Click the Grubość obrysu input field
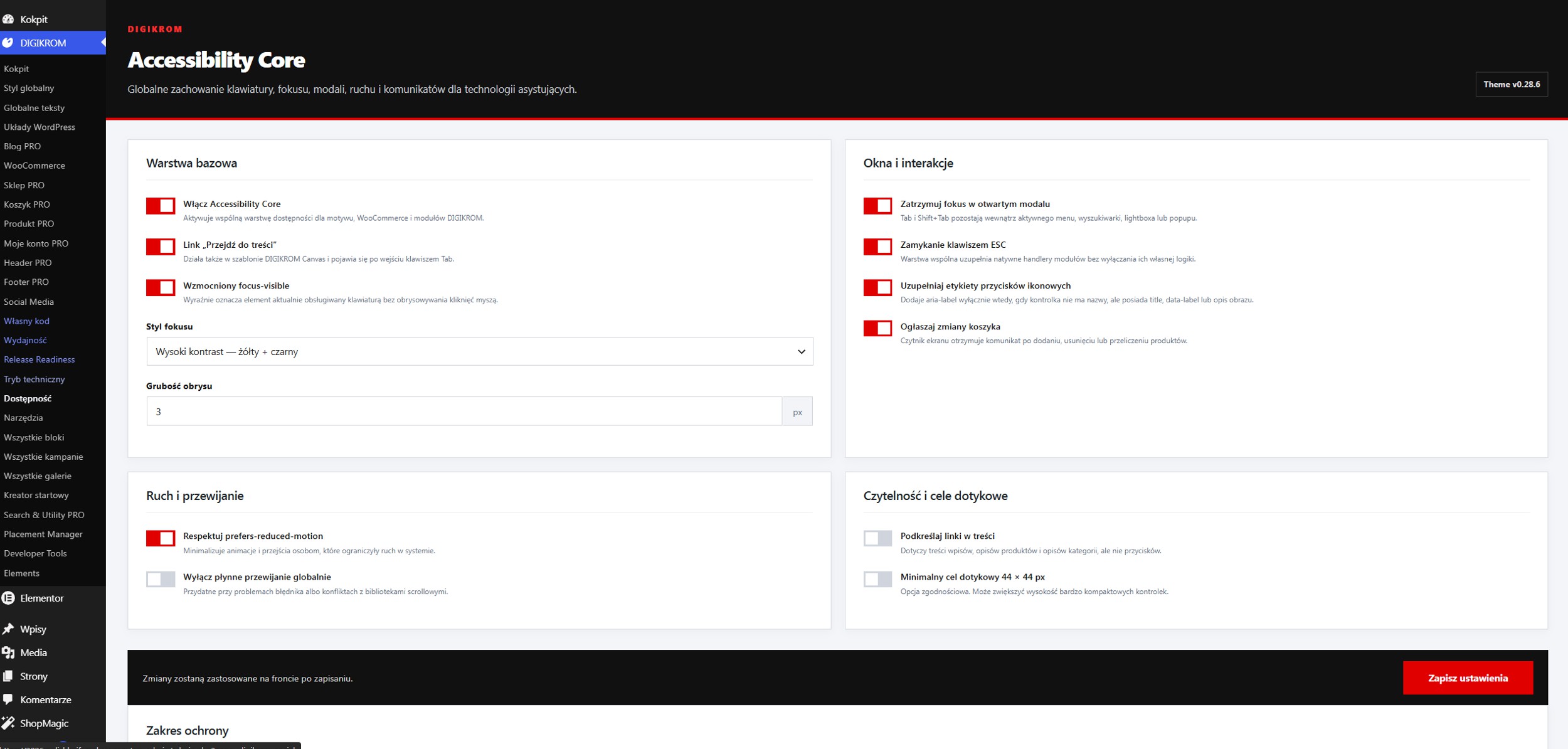 click(464, 412)
